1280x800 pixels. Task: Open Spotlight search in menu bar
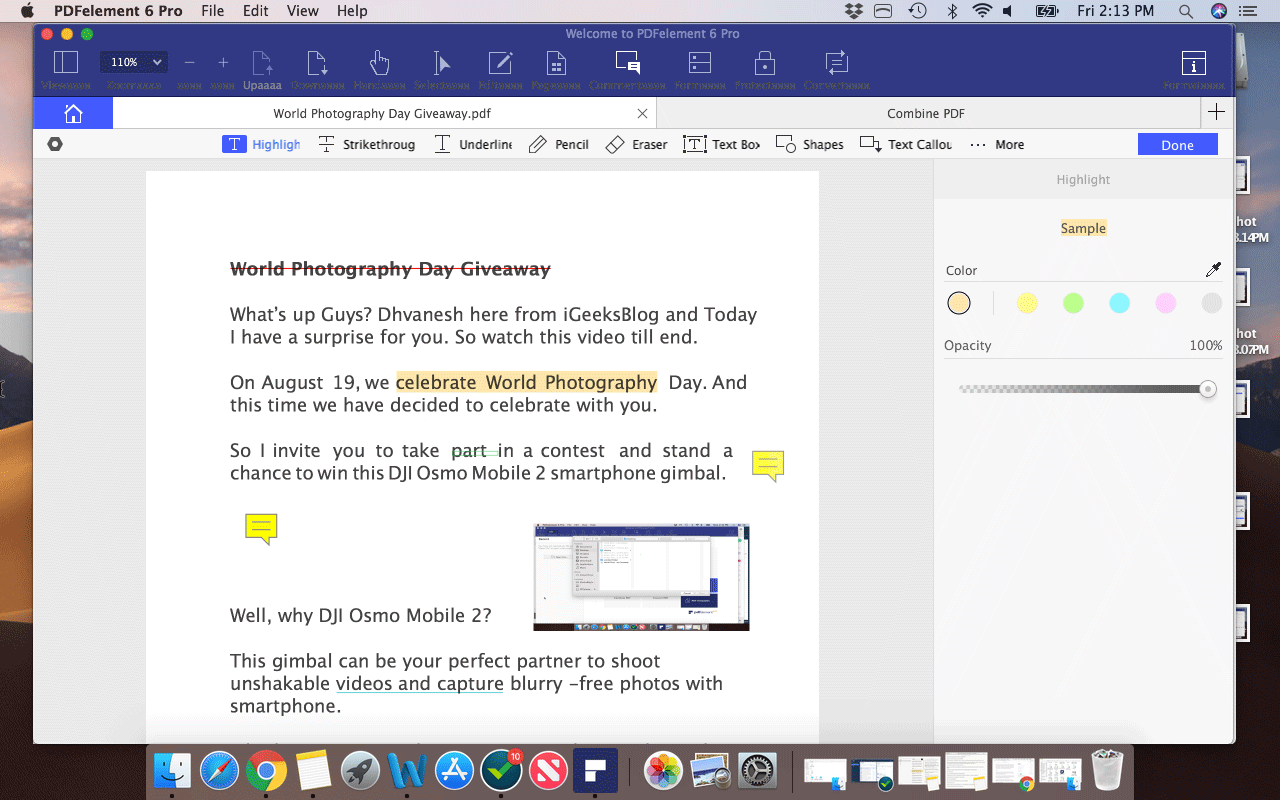click(x=1186, y=11)
